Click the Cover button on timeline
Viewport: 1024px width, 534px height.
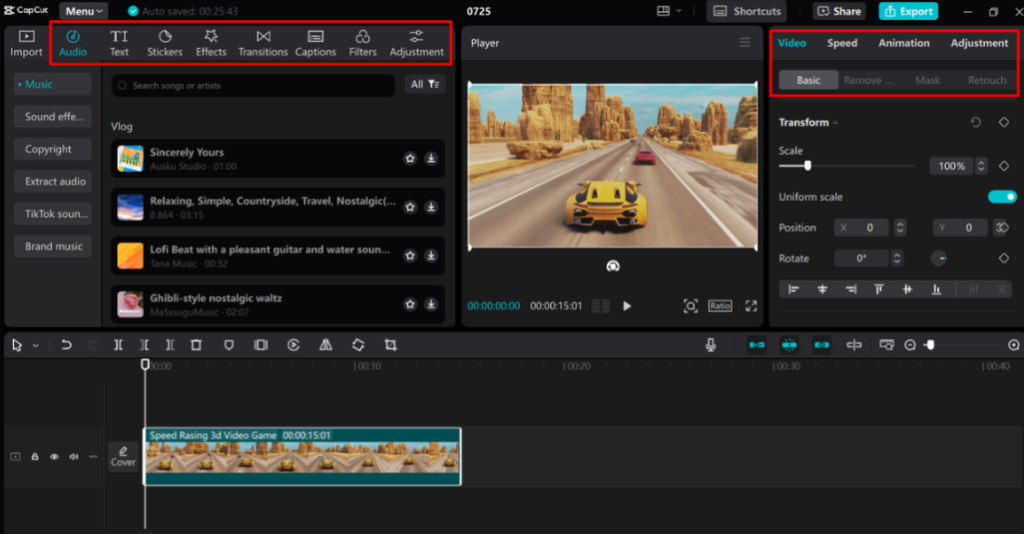[123, 456]
